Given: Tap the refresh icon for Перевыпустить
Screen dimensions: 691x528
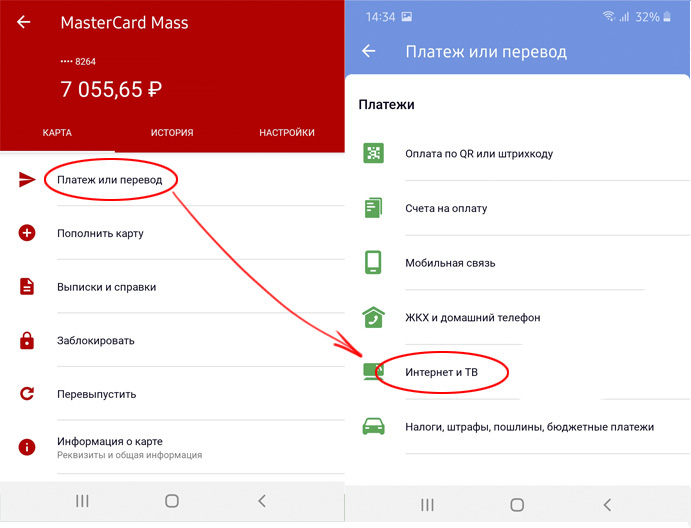Looking at the screenshot, I should (26, 394).
